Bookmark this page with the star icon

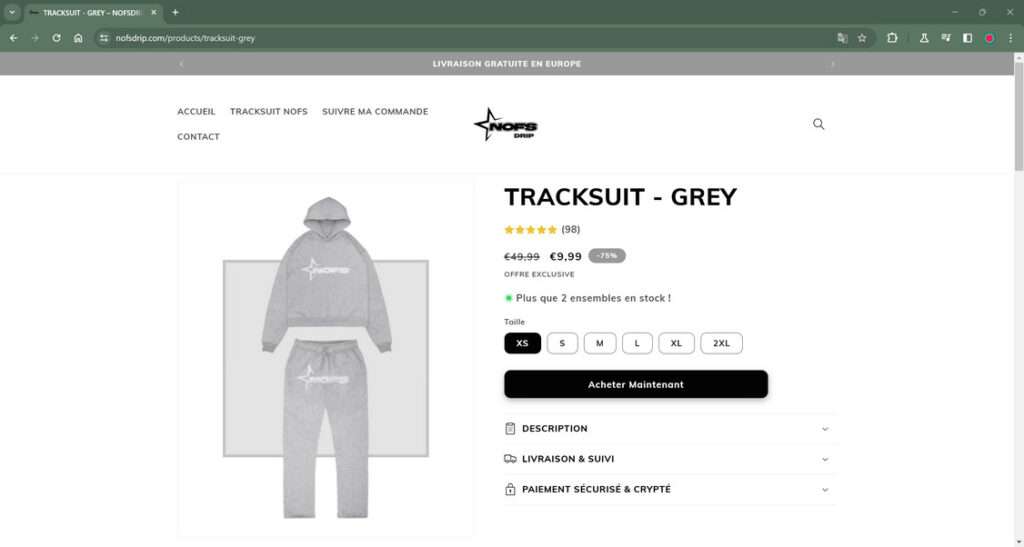tap(862, 39)
